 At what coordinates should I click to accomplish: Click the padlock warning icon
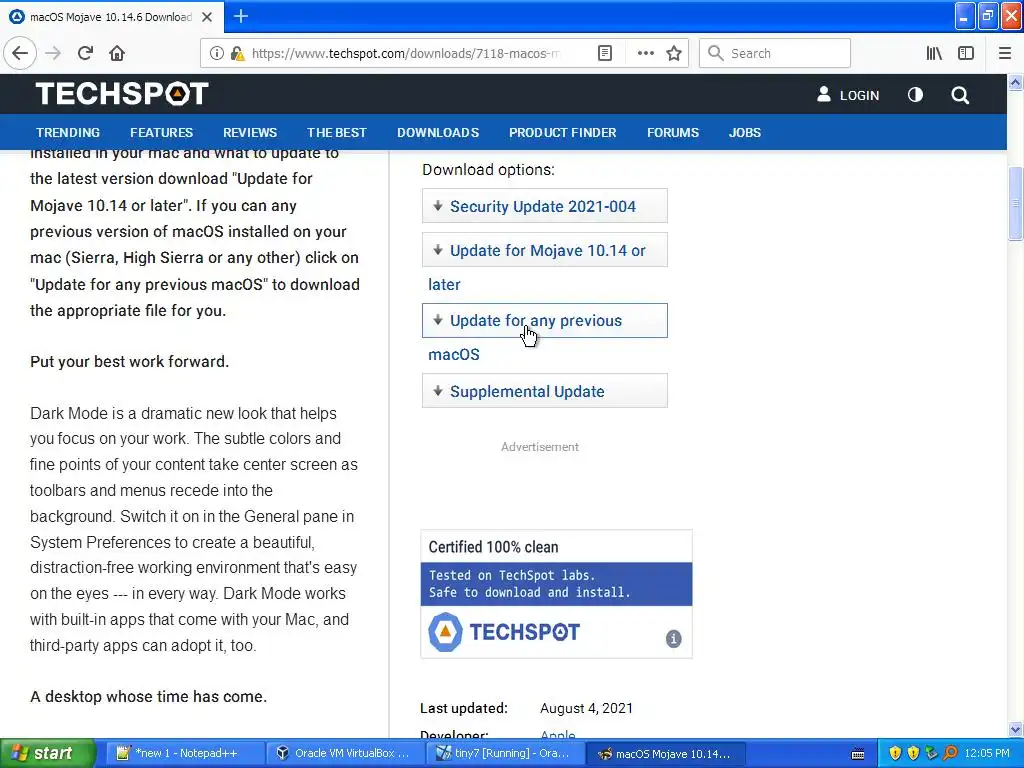click(237, 54)
